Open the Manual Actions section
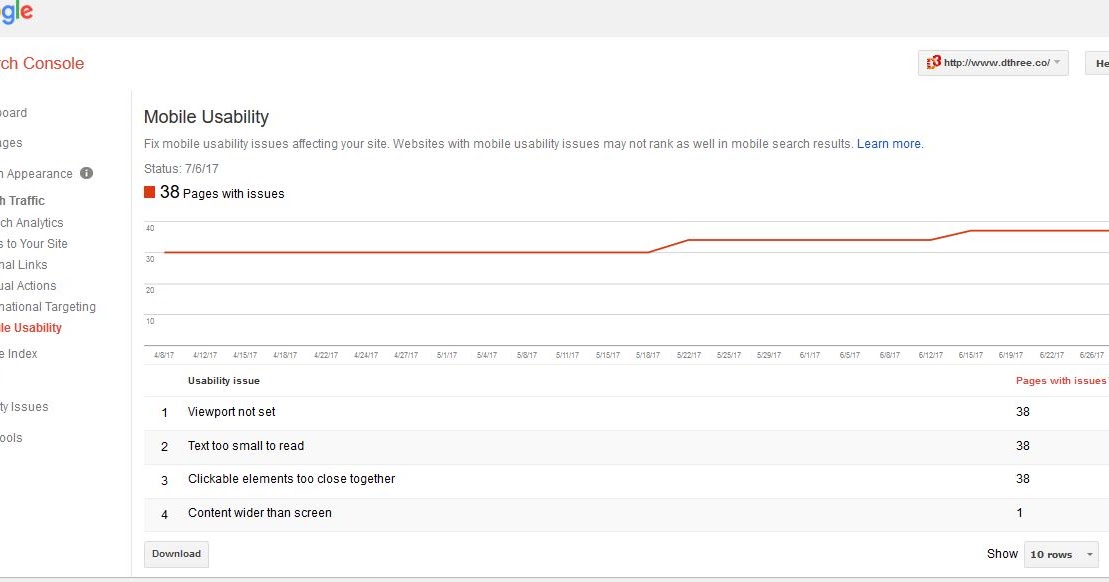Viewport: 1109px width, 582px height. 27,285
